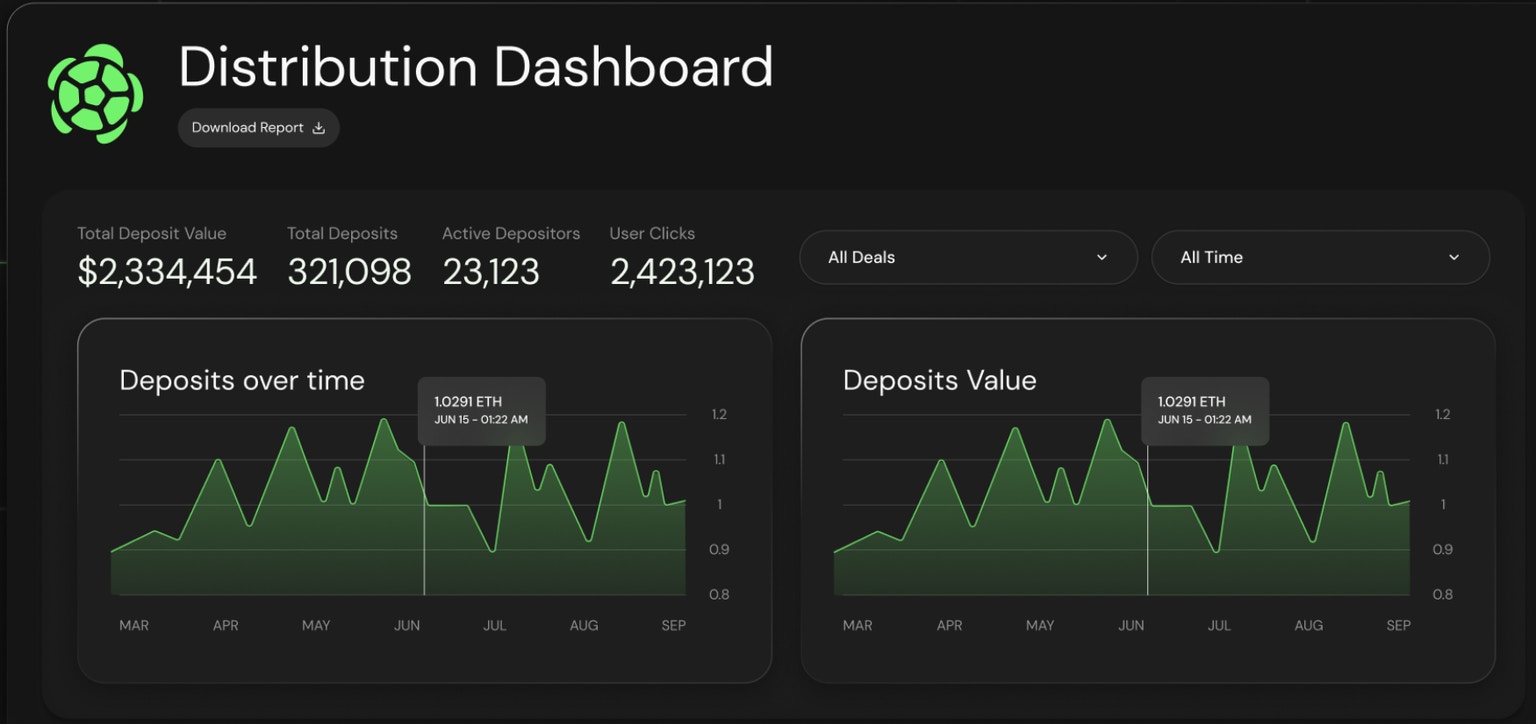This screenshot has height=724, width=1536.
Task: Click the JUN 15 marker line in left chart
Action: click(x=424, y=520)
